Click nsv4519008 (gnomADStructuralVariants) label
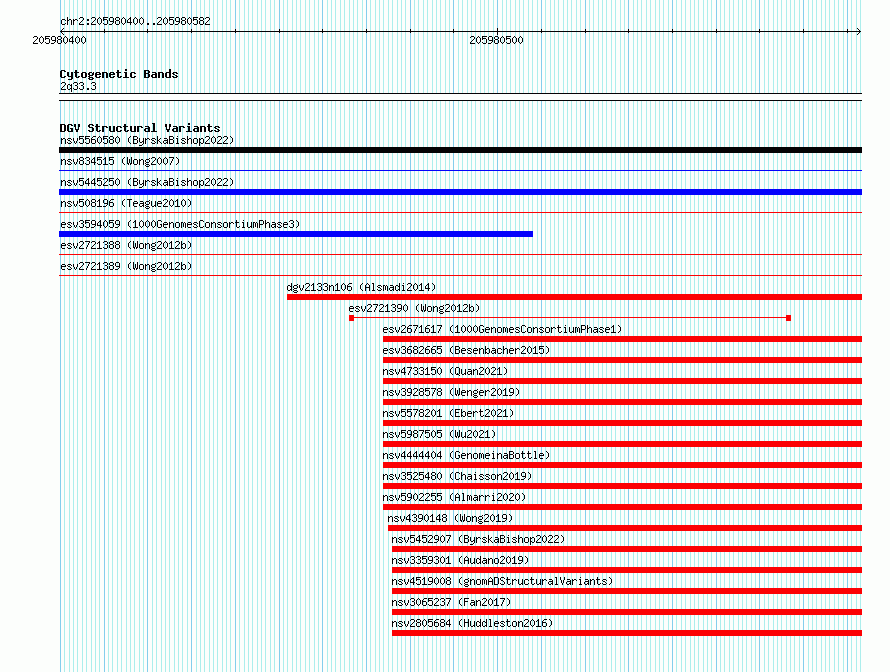 (x=502, y=581)
